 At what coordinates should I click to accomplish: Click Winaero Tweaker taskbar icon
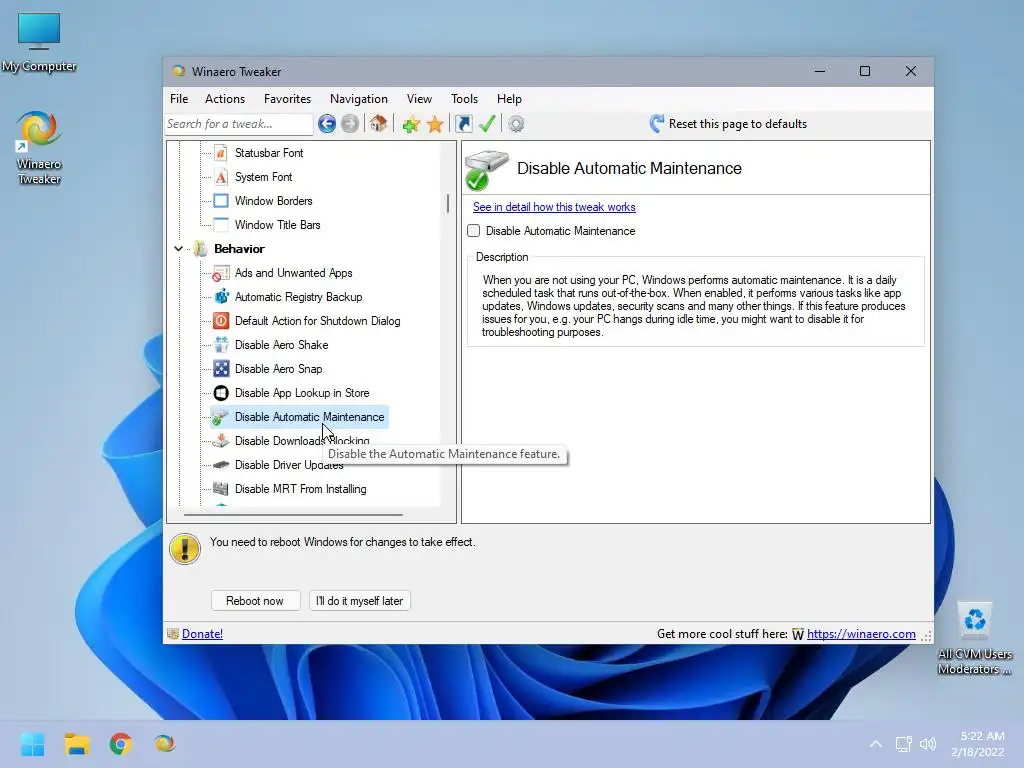click(165, 744)
